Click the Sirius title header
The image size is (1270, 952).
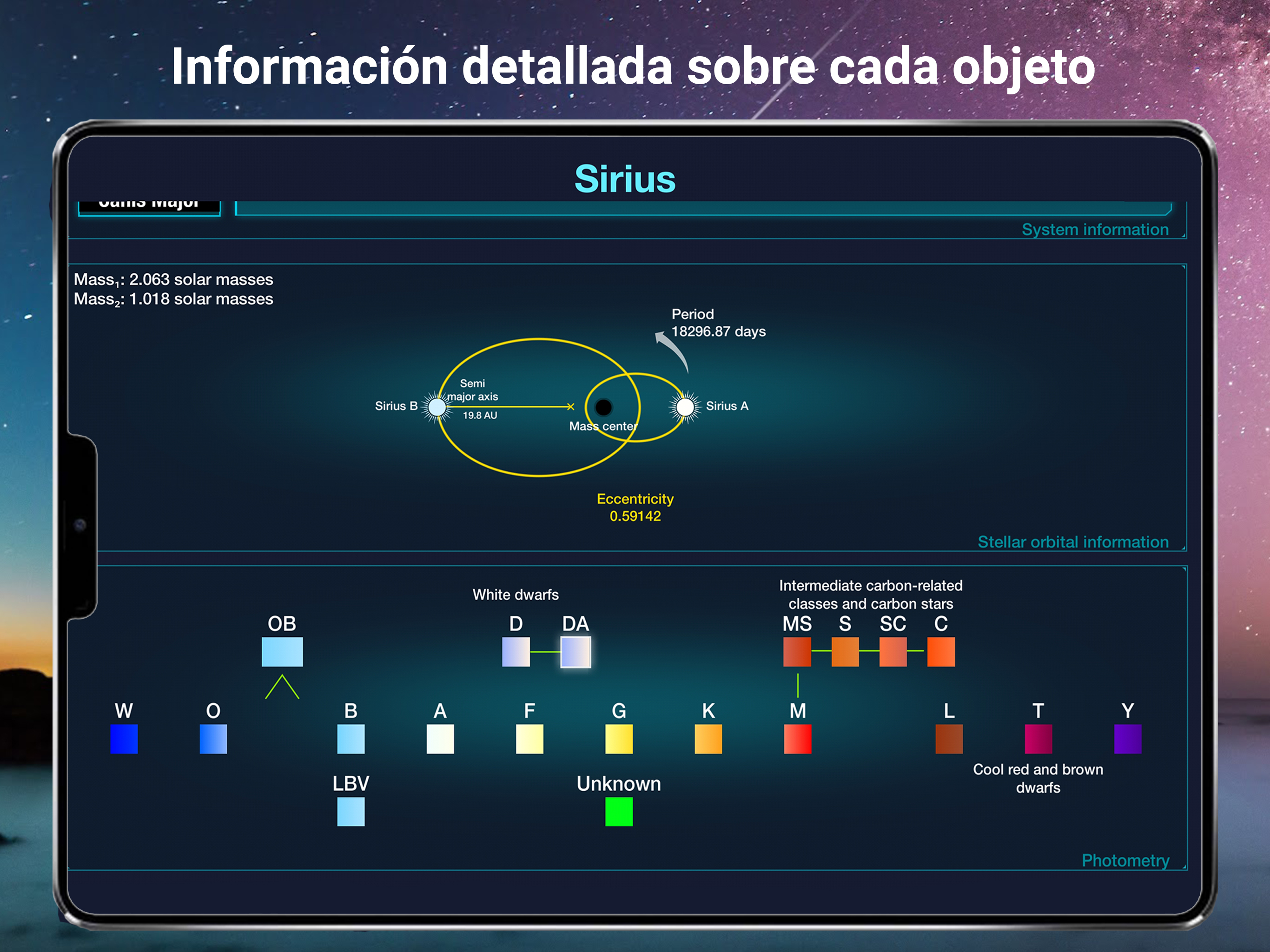tap(625, 178)
